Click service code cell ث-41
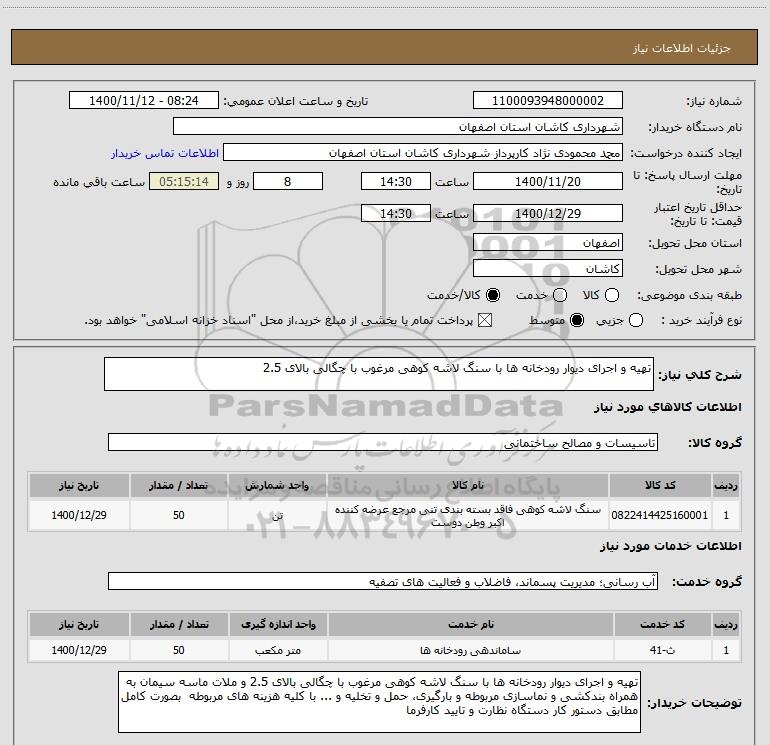 (662, 650)
